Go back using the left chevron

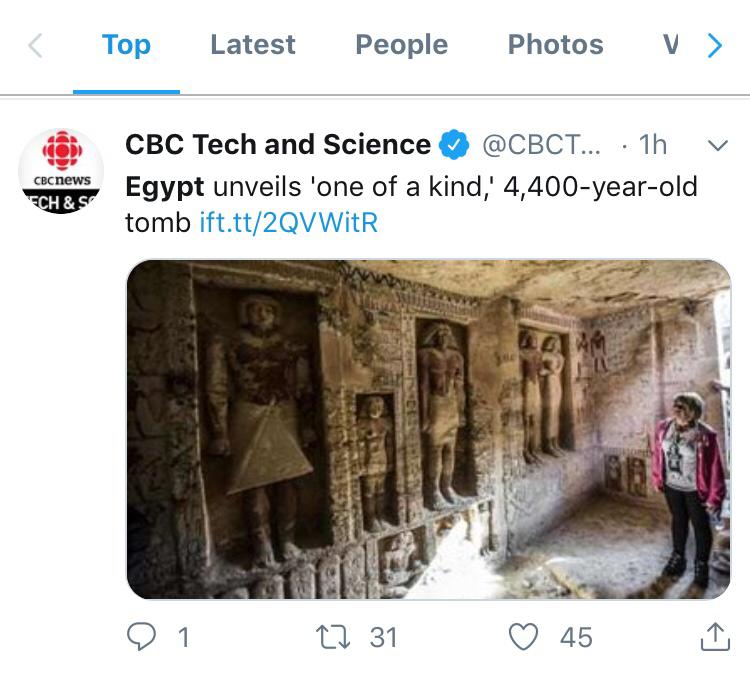[35, 45]
